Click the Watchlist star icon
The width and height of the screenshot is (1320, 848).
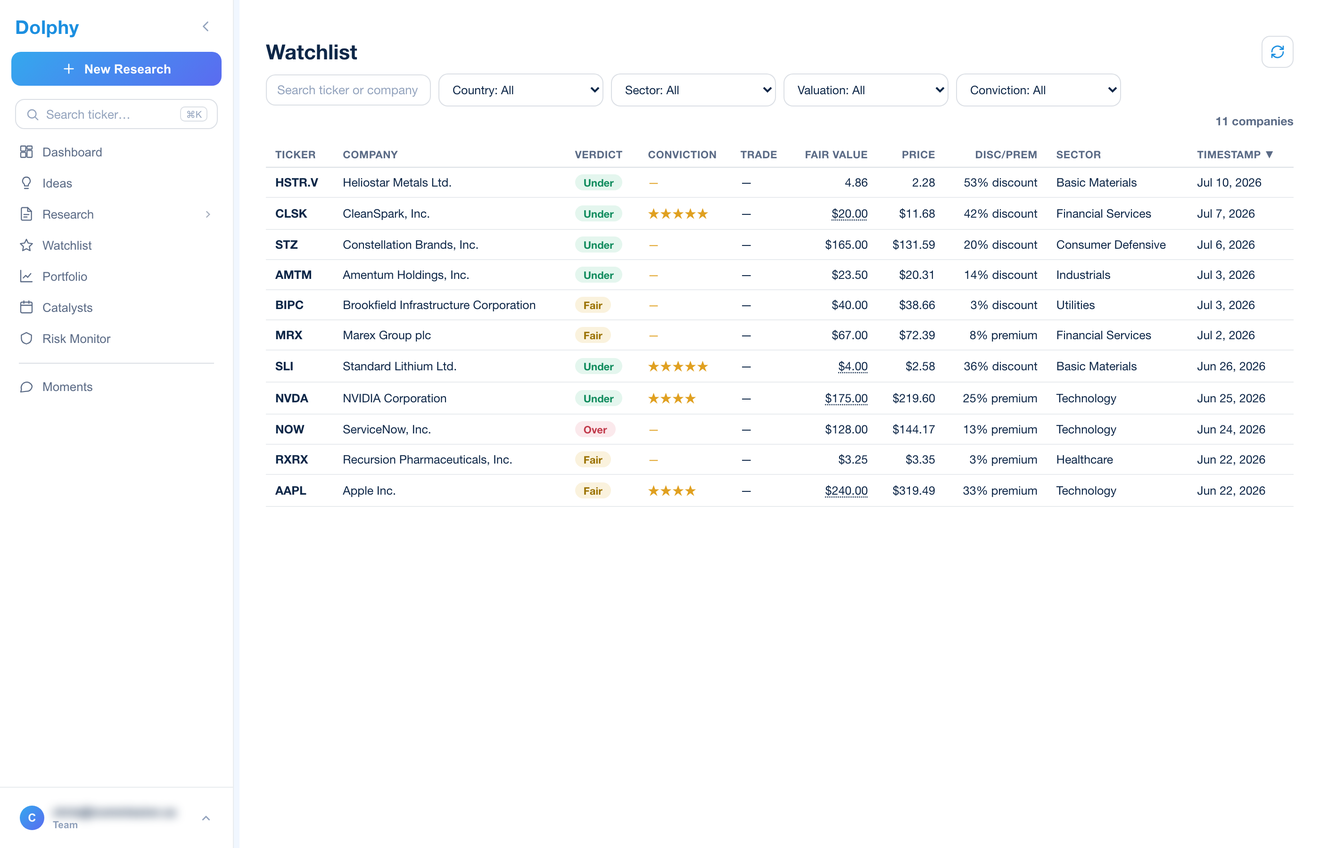(x=26, y=245)
